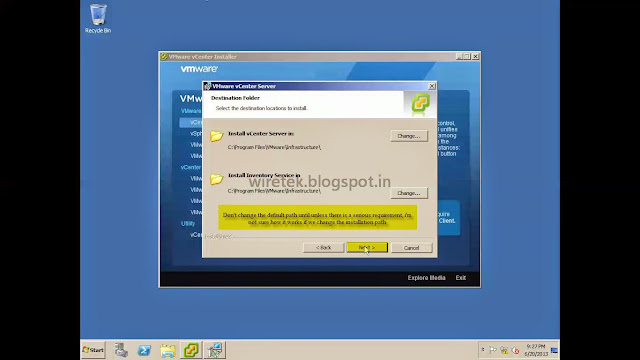This screenshot has height=360, width=640.
Task: Switch to the VMware vCenter Installer taskbar item
Action: click(x=191, y=350)
